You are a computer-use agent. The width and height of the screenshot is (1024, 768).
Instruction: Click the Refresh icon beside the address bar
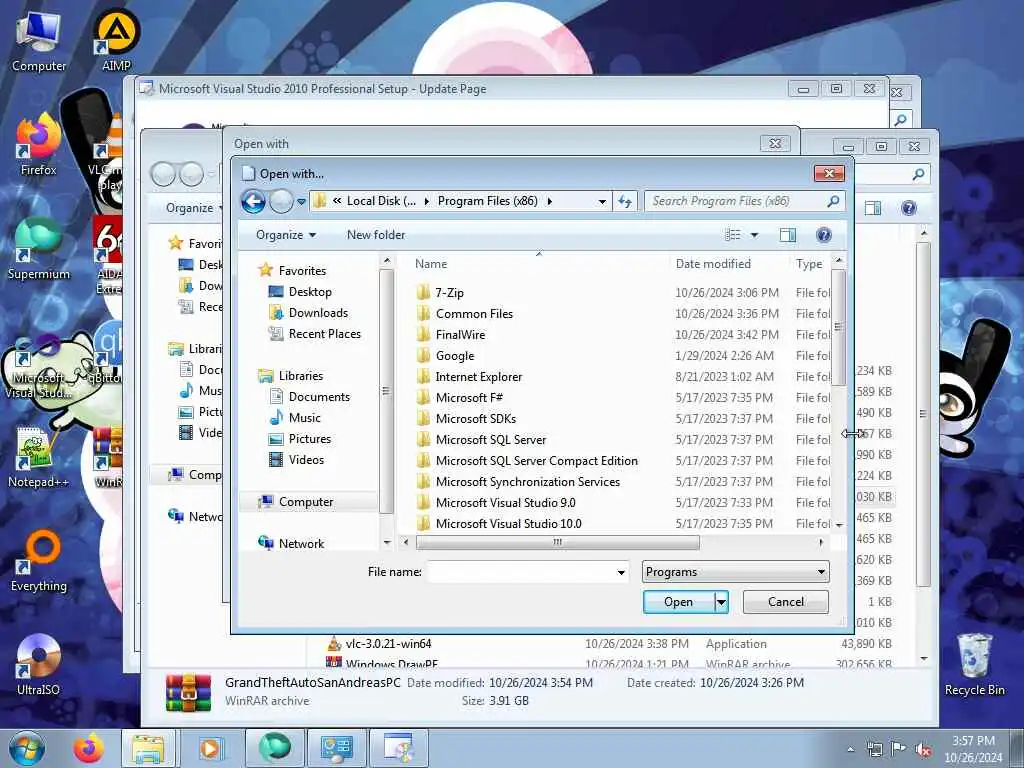[625, 202]
